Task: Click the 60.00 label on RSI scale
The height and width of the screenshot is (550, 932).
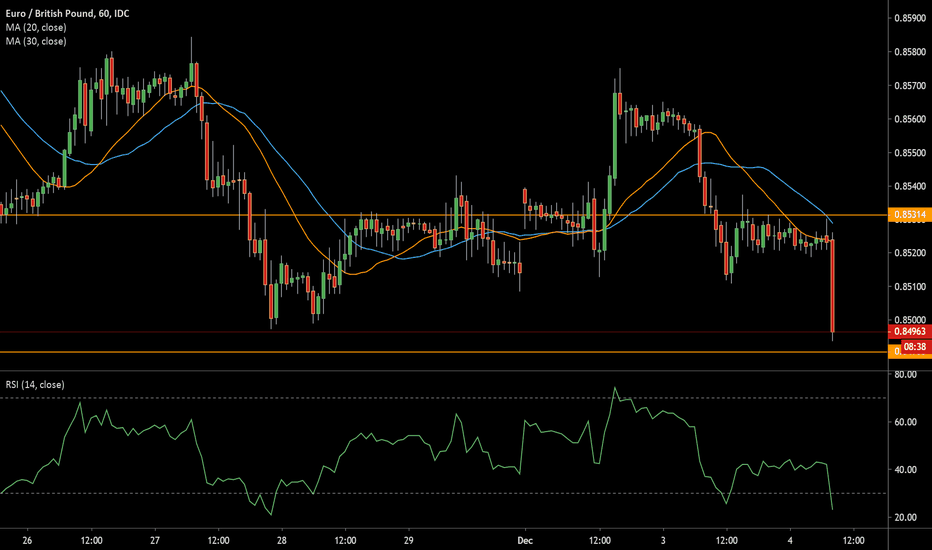Action: pyautogui.click(x=906, y=422)
